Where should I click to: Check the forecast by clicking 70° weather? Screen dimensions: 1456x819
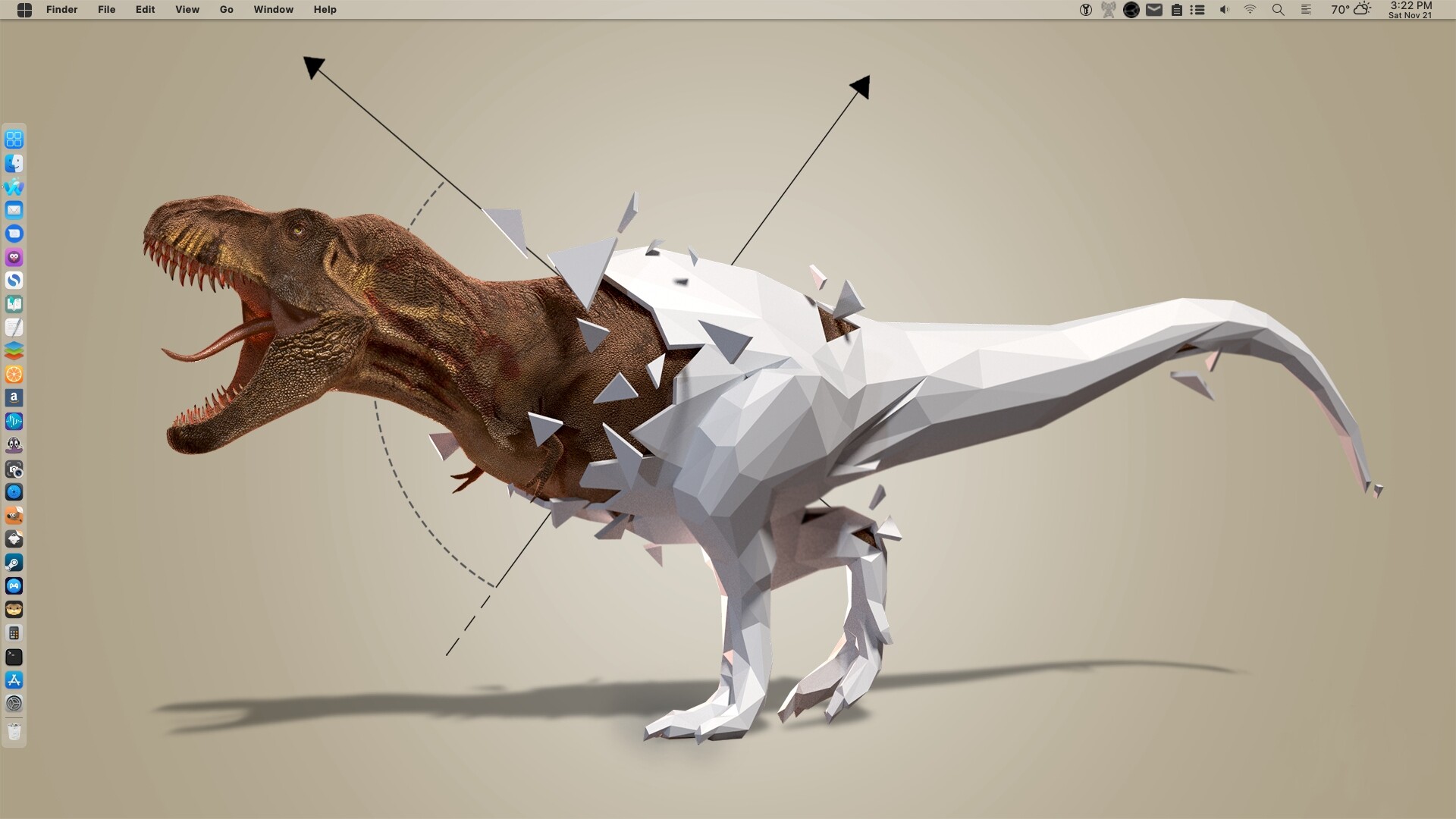pyautogui.click(x=1339, y=10)
